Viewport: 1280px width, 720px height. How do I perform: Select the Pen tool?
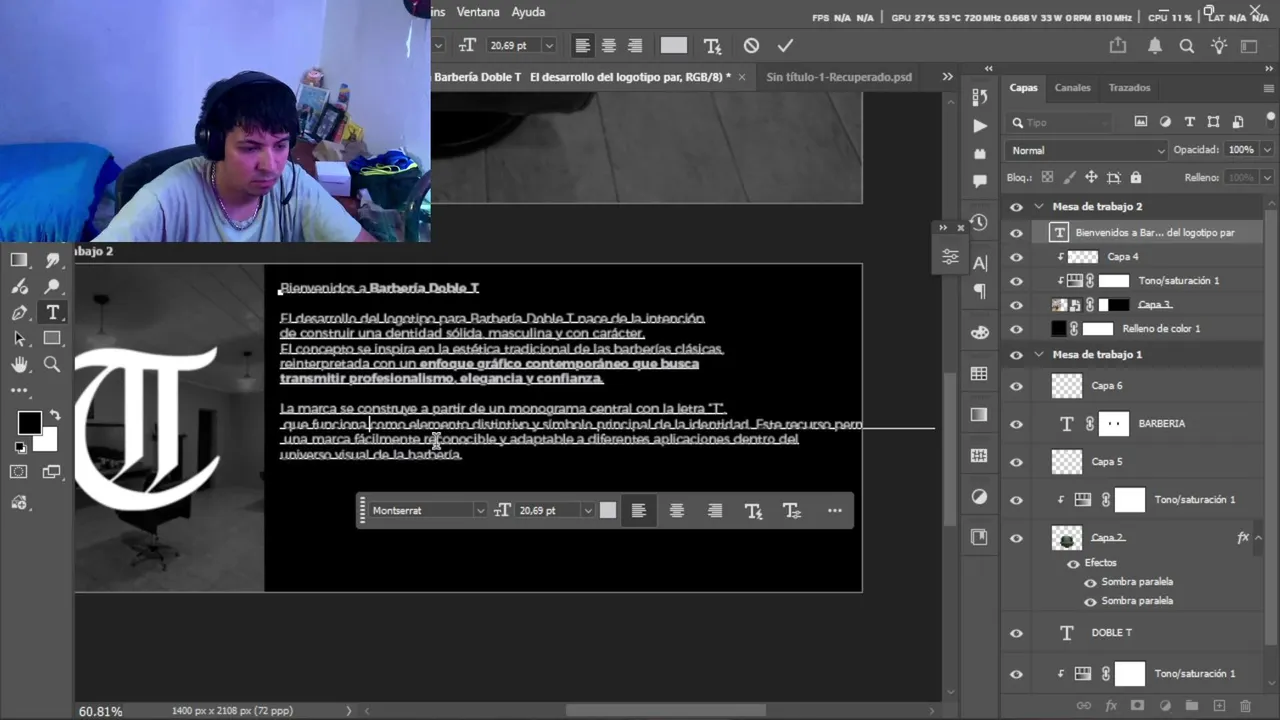[19, 313]
